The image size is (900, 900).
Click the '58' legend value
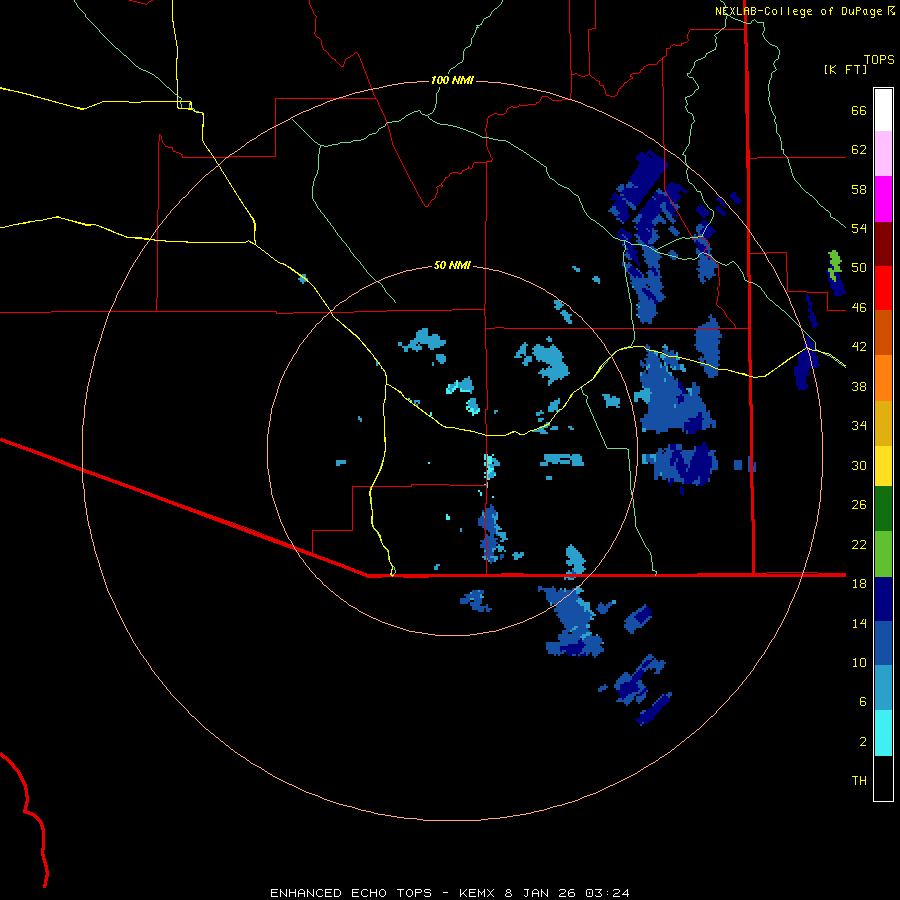pos(859,189)
